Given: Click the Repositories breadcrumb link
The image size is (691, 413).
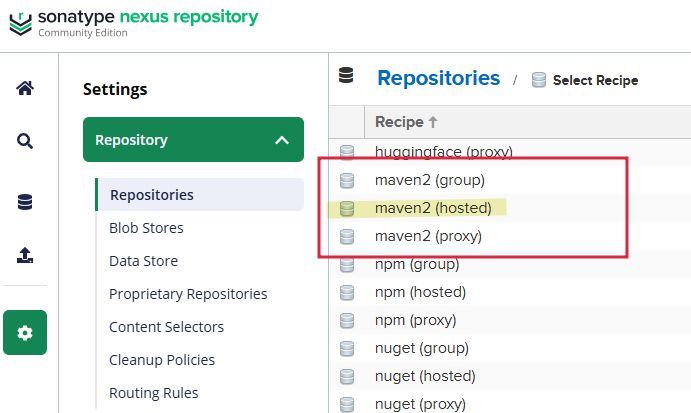Looking at the screenshot, I should (438, 78).
